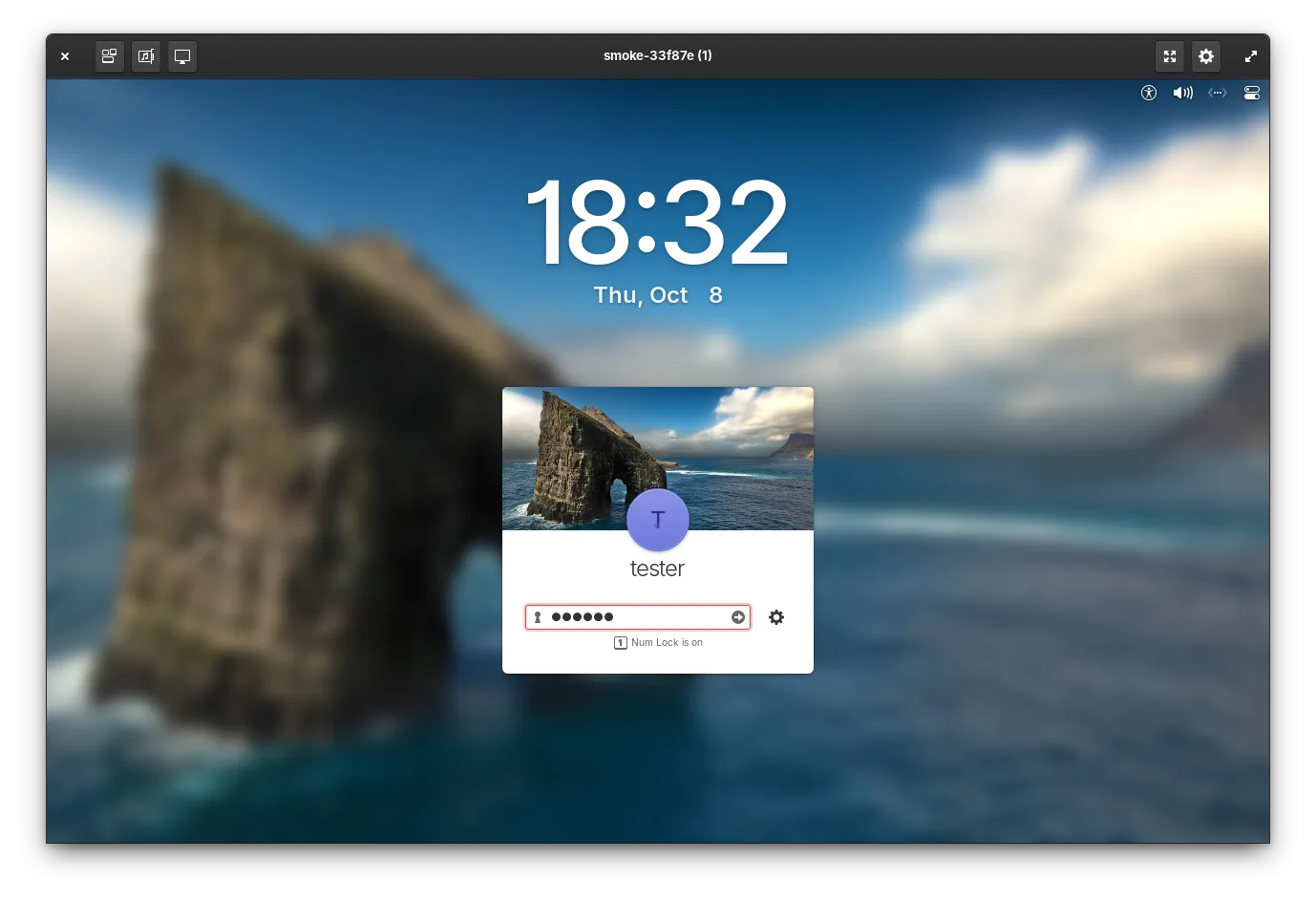Focus the password input field
This screenshot has height=902, width=1316.
click(x=638, y=617)
